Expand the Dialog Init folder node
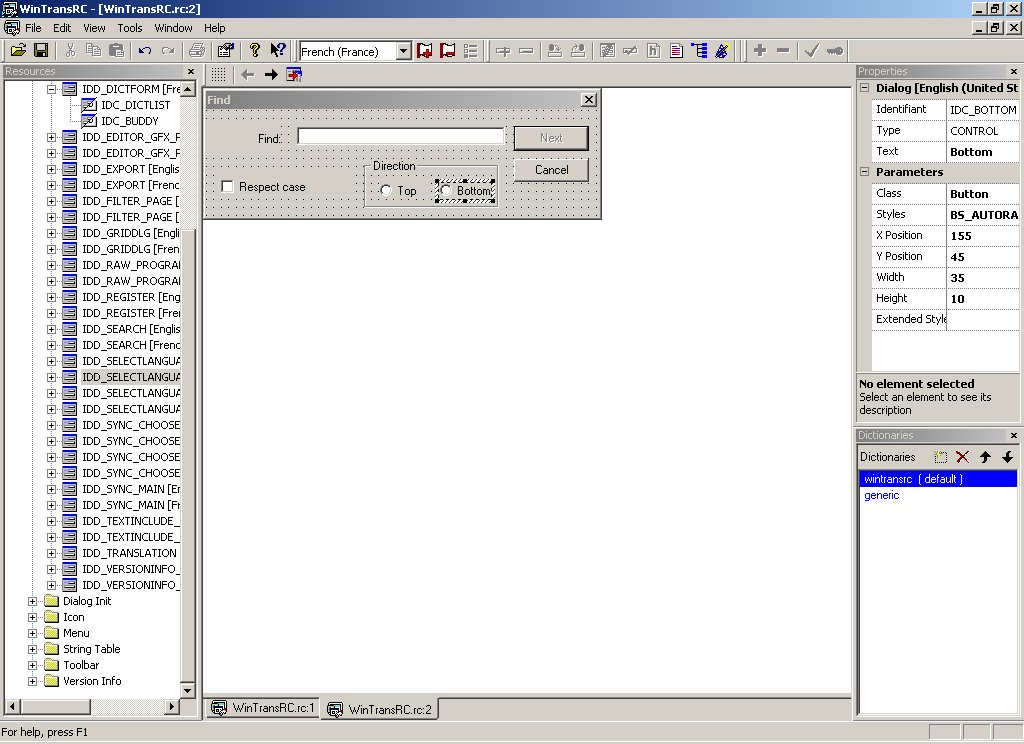Viewport: 1024px width, 744px height. 33,601
